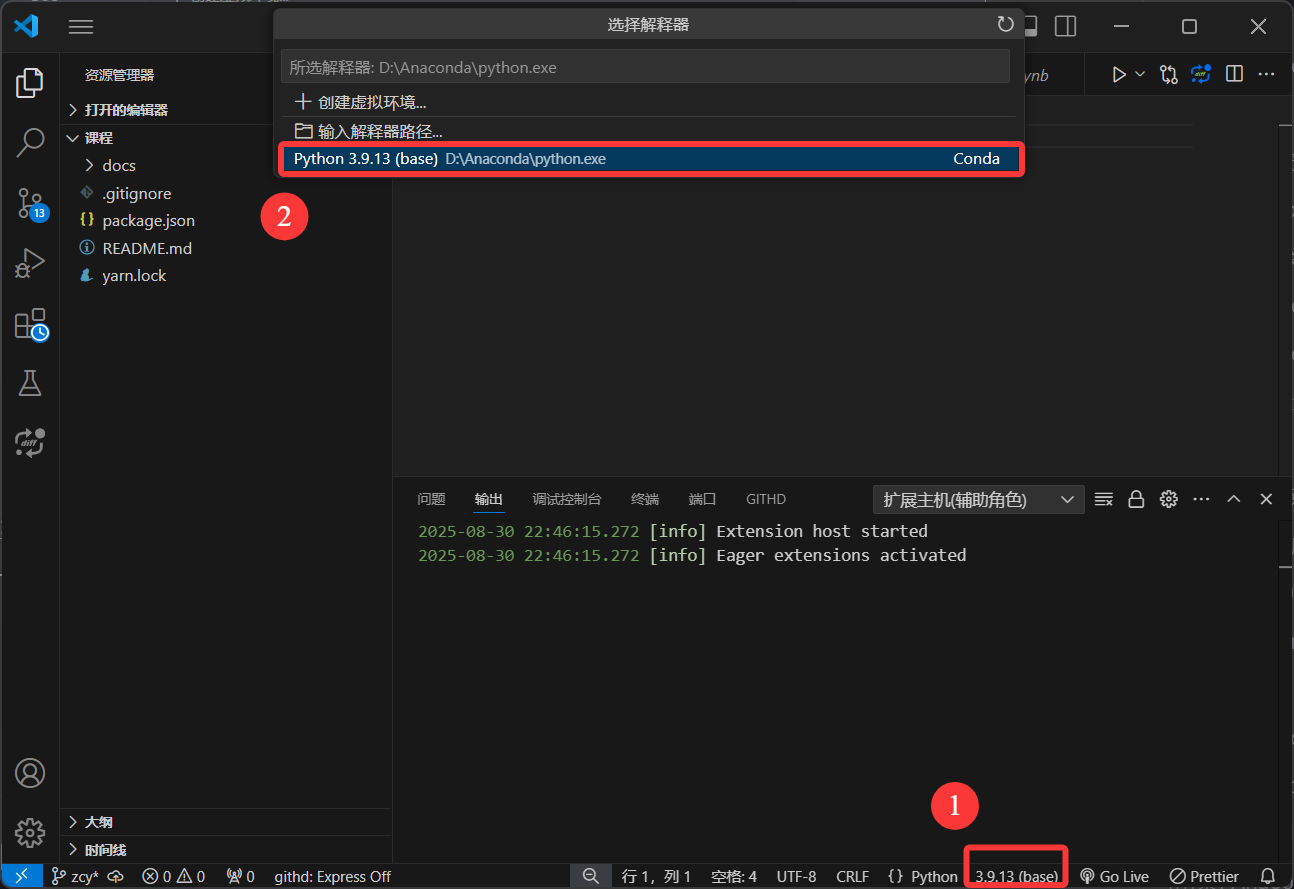This screenshot has height=889, width=1294.
Task: Click 3.9.13 (base) interpreter in status bar
Action: tap(1016, 876)
